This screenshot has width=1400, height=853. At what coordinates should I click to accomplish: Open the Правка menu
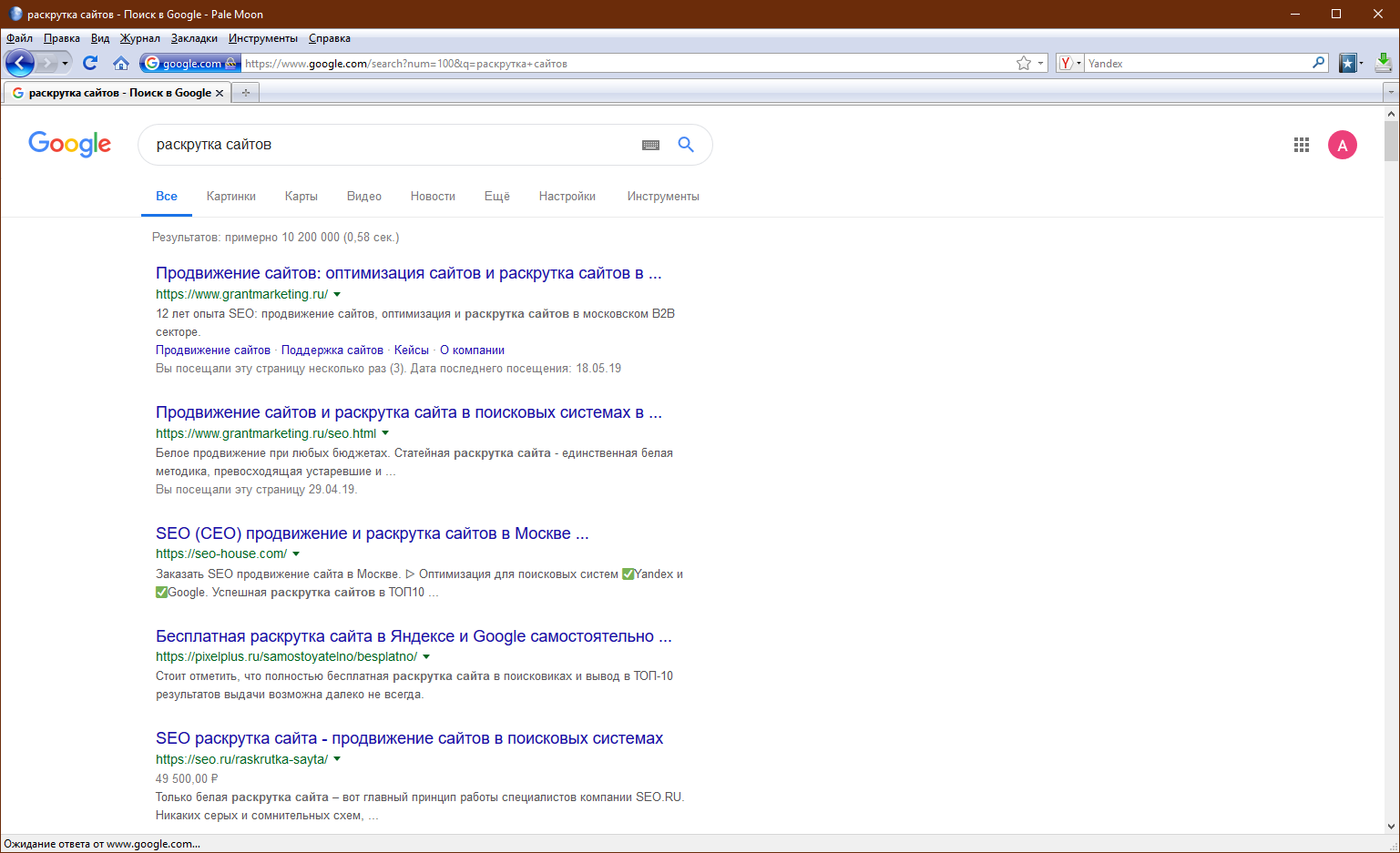pyautogui.click(x=62, y=38)
